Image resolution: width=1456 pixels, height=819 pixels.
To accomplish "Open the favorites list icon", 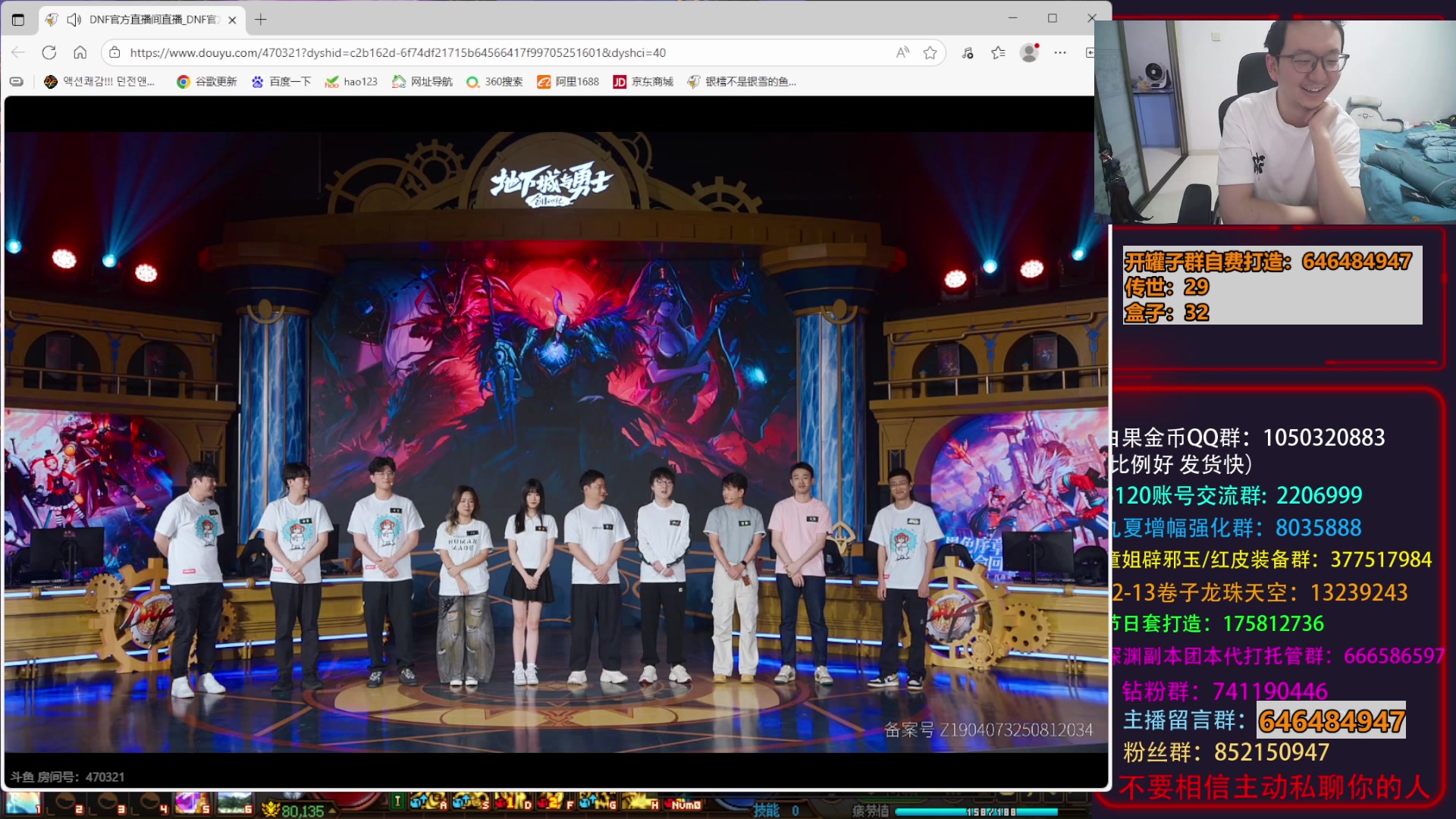I will click(x=999, y=52).
